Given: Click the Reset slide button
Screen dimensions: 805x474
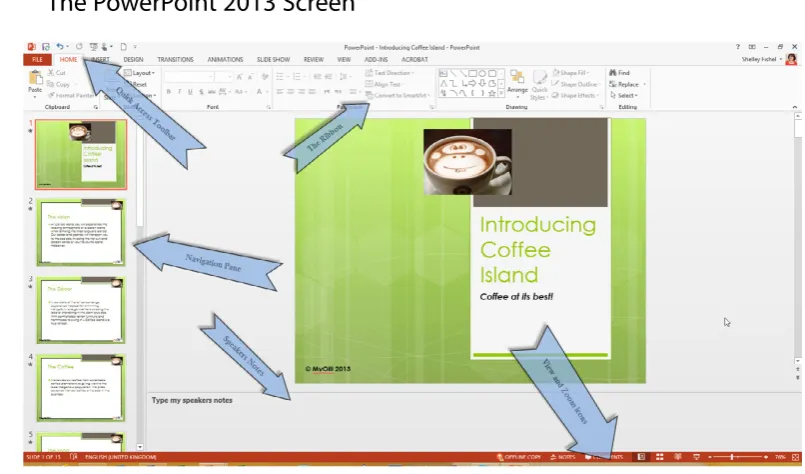Looking at the screenshot, I should (x=137, y=84).
